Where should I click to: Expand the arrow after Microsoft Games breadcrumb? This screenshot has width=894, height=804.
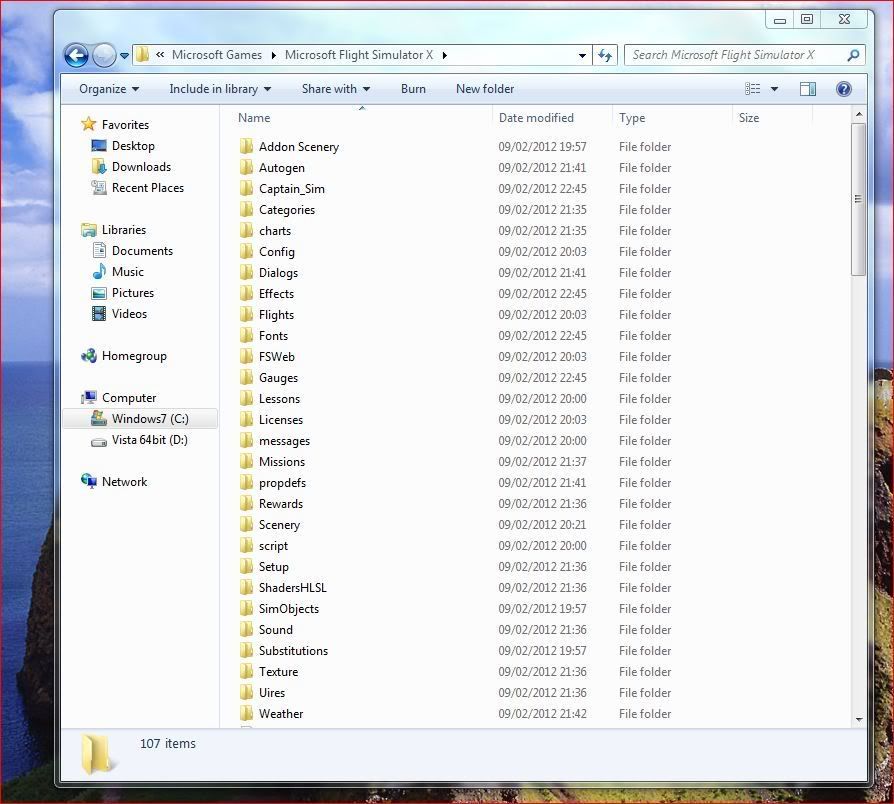click(x=274, y=55)
